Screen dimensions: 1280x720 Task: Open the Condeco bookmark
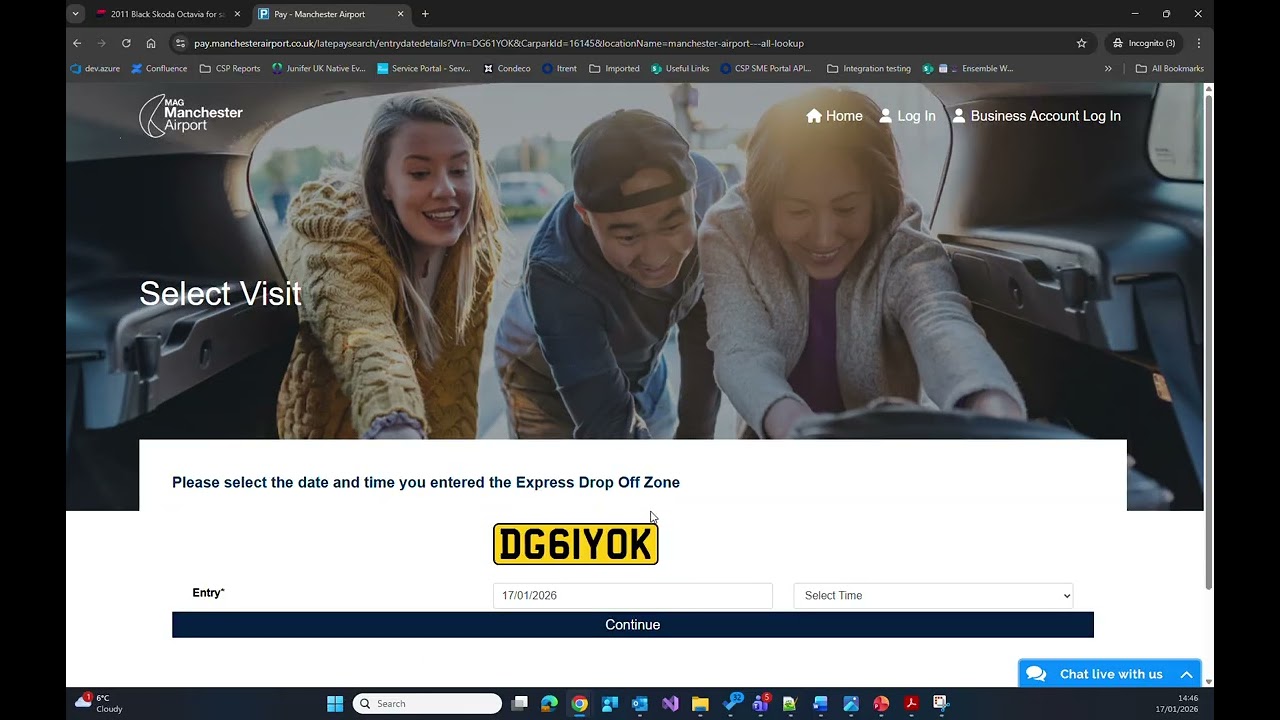[507, 69]
